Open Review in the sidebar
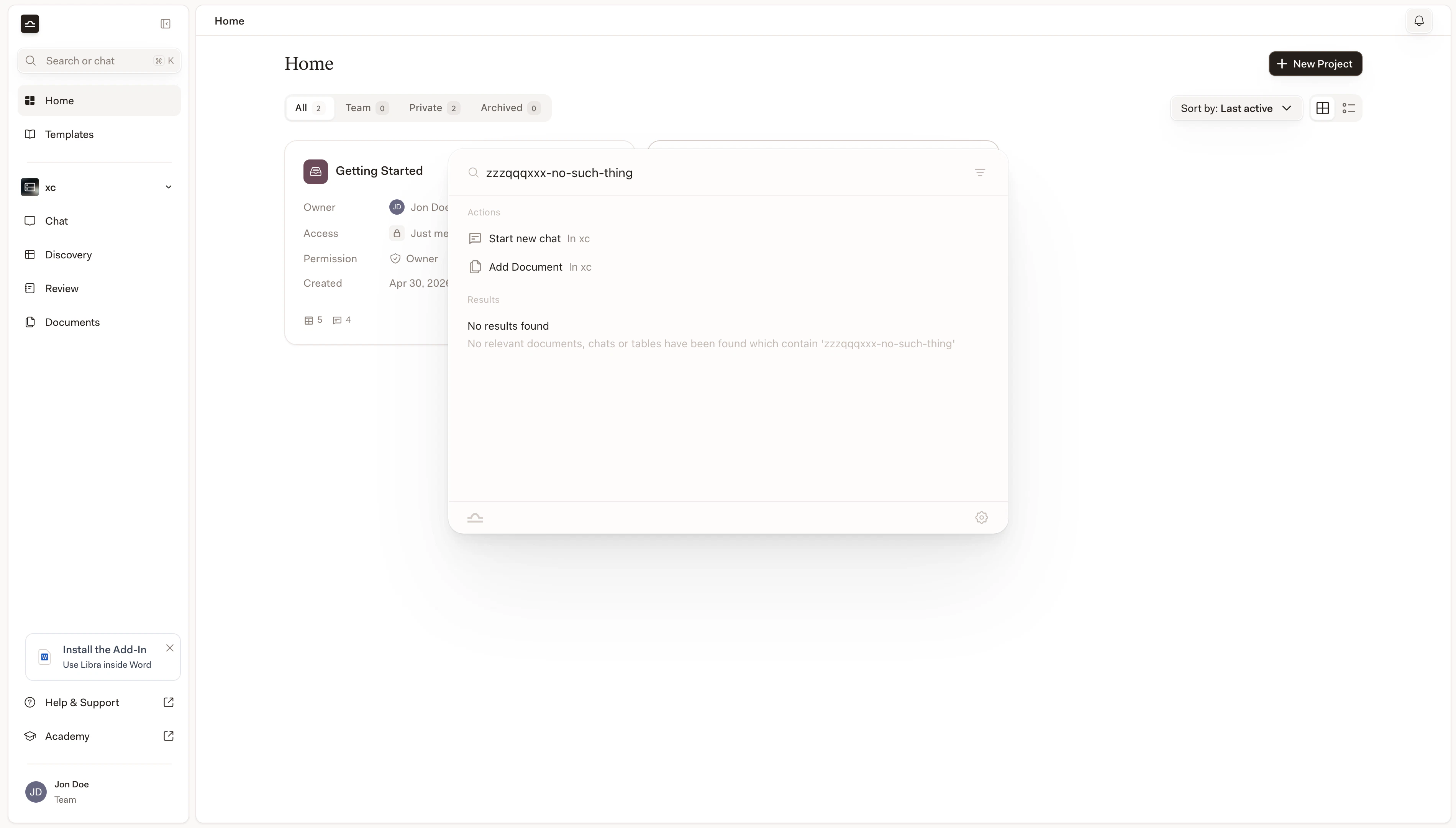Viewport: 1456px width, 828px height. point(99,288)
